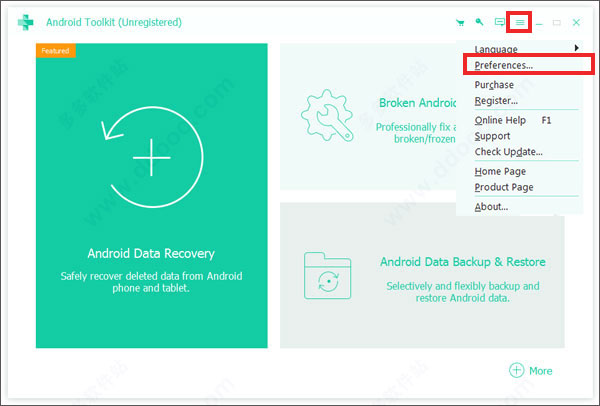Select Preferences... from the menu
This screenshot has height=406, width=600.
(504, 65)
